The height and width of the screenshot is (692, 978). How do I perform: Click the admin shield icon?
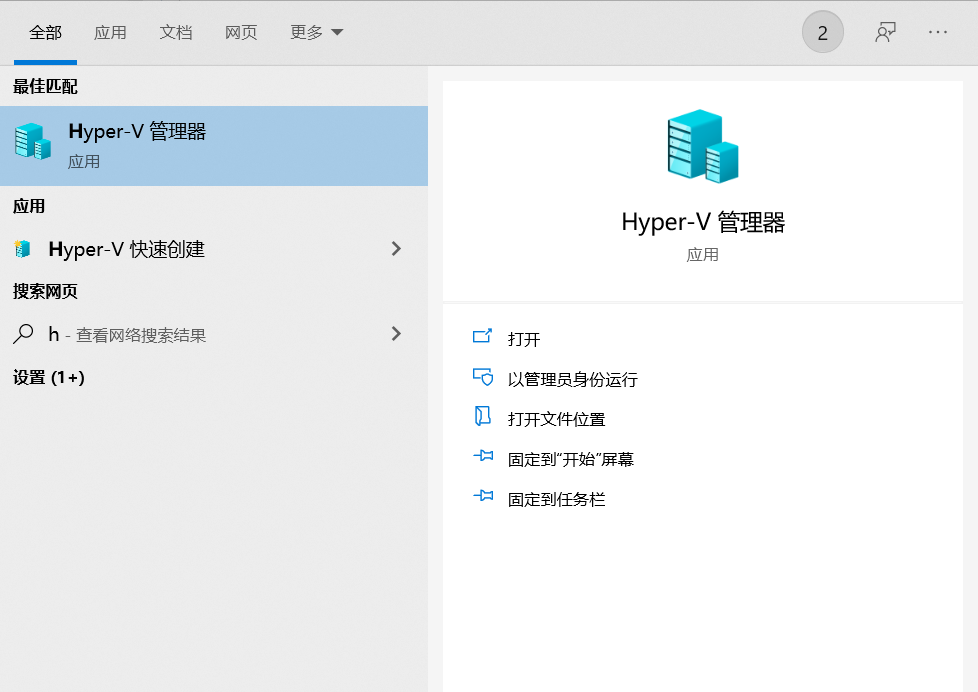483,377
